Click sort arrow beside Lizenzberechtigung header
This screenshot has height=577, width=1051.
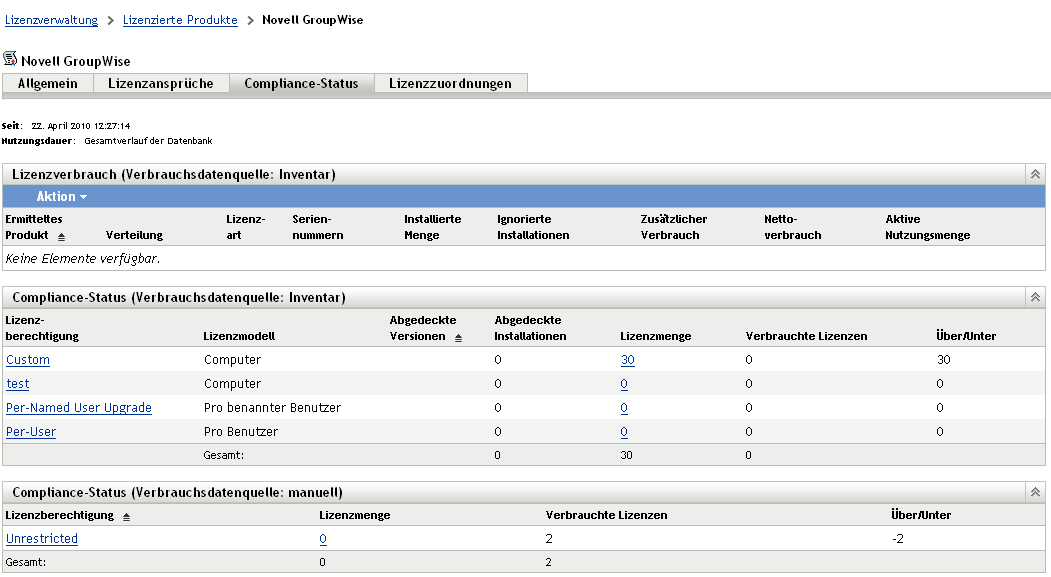tap(126, 517)
